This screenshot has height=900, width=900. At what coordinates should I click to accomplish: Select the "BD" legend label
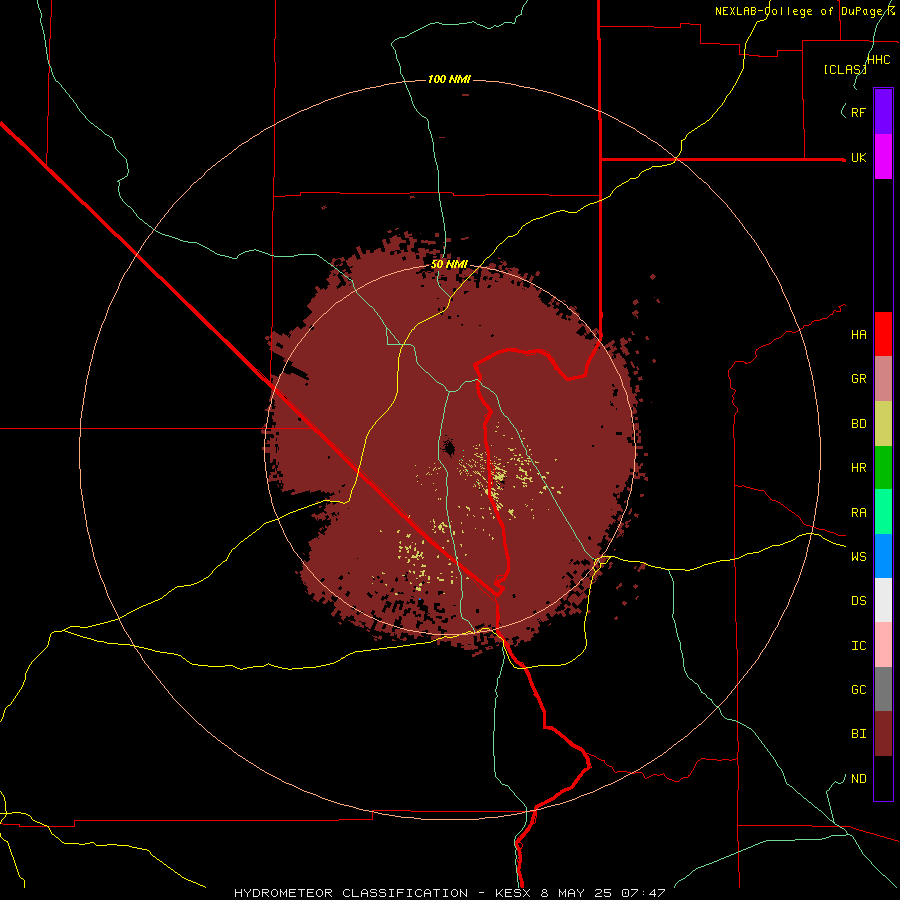tap(858, 424)
